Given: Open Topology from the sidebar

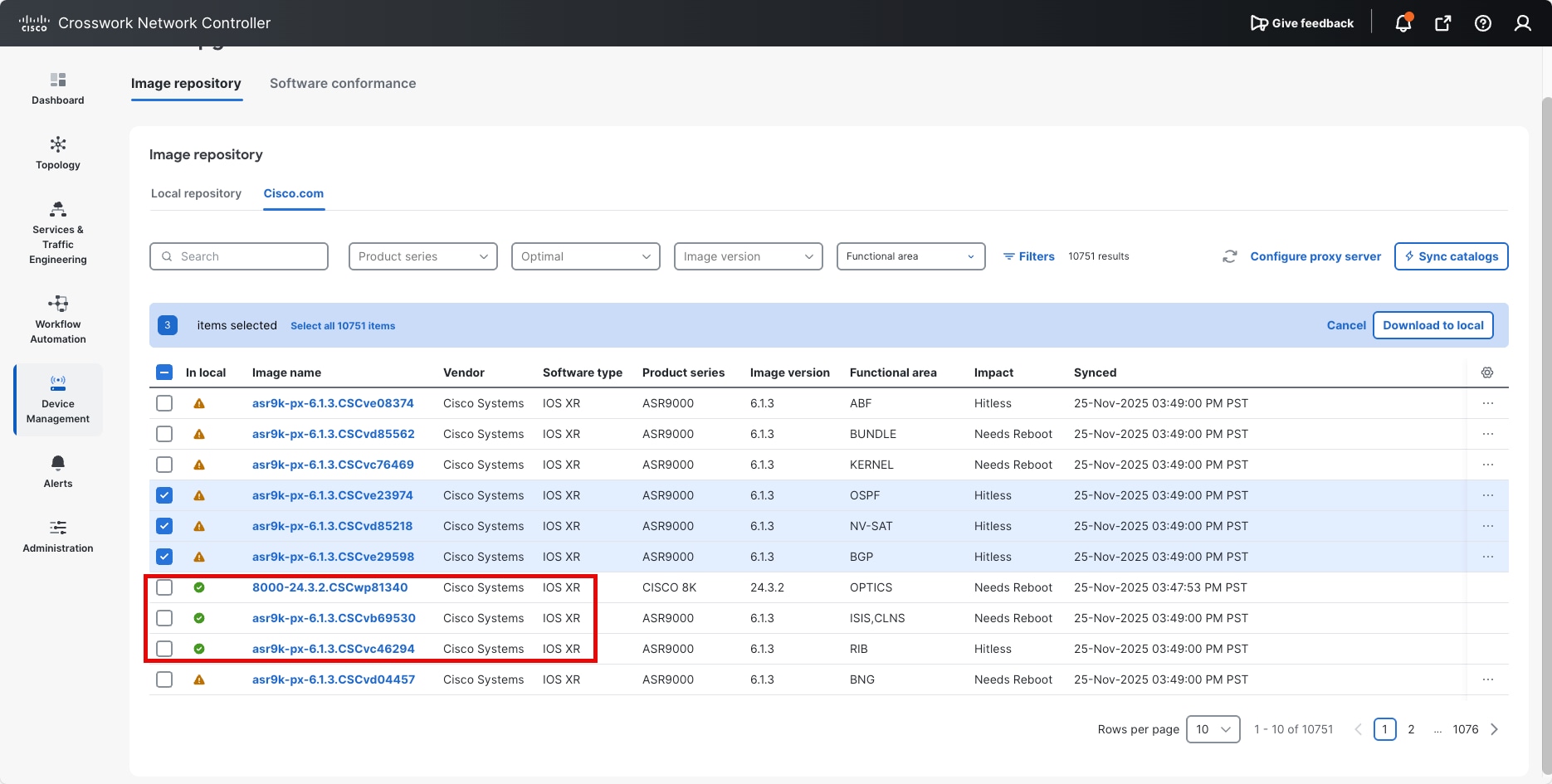Looking at the screenshot, I should [x=58, y=153].
